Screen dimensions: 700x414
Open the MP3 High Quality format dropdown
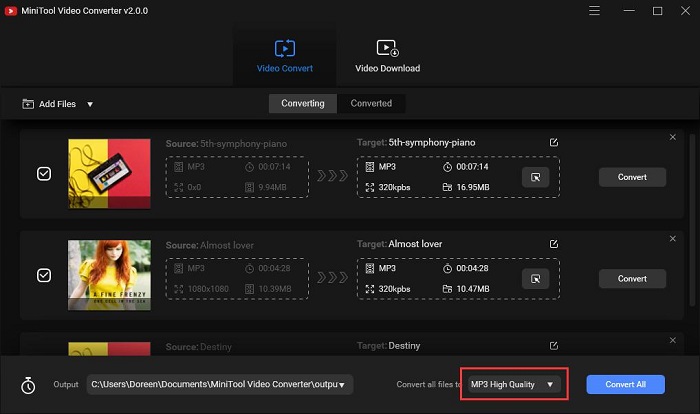[514, 385]
